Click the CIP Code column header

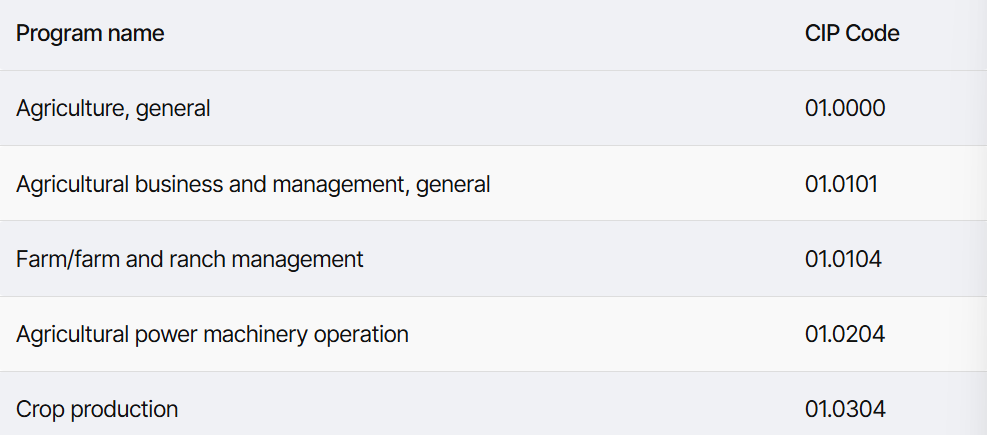tap(852, 33)
